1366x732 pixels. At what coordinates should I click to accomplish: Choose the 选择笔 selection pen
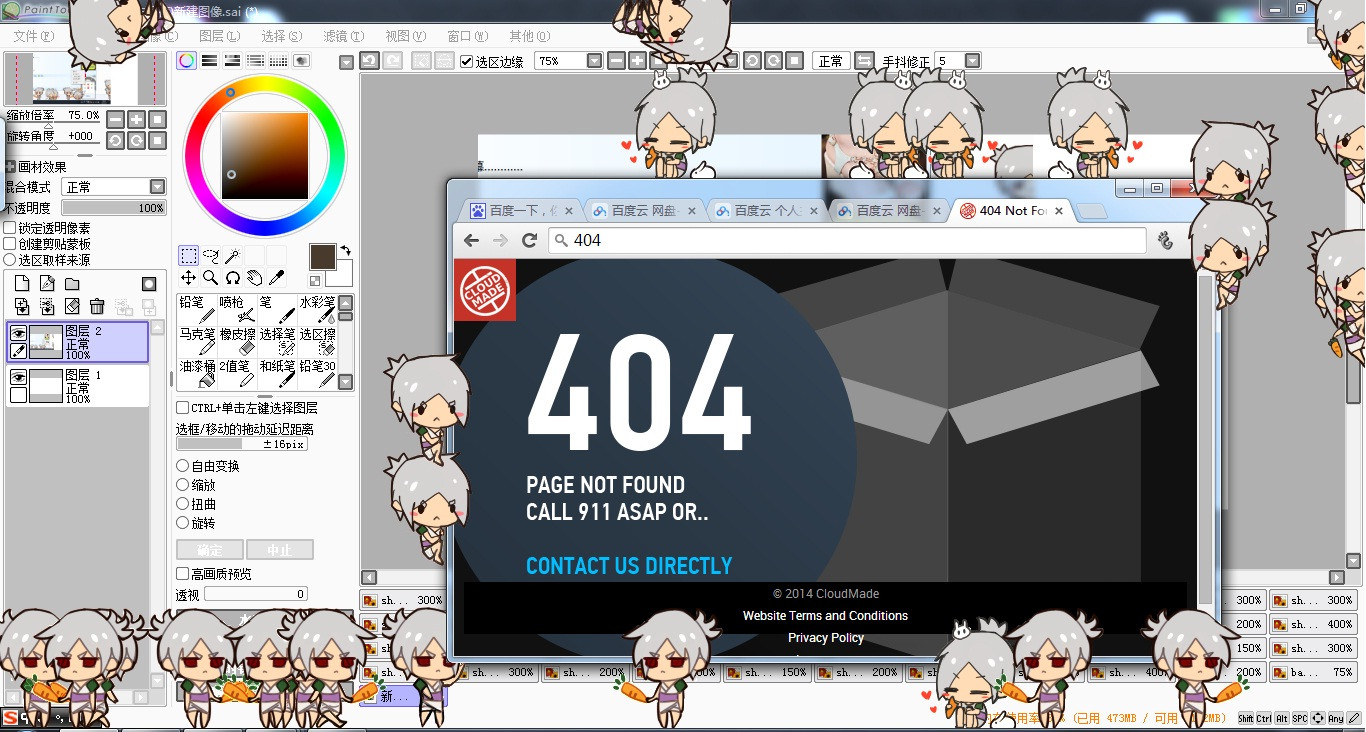[277, 341]
